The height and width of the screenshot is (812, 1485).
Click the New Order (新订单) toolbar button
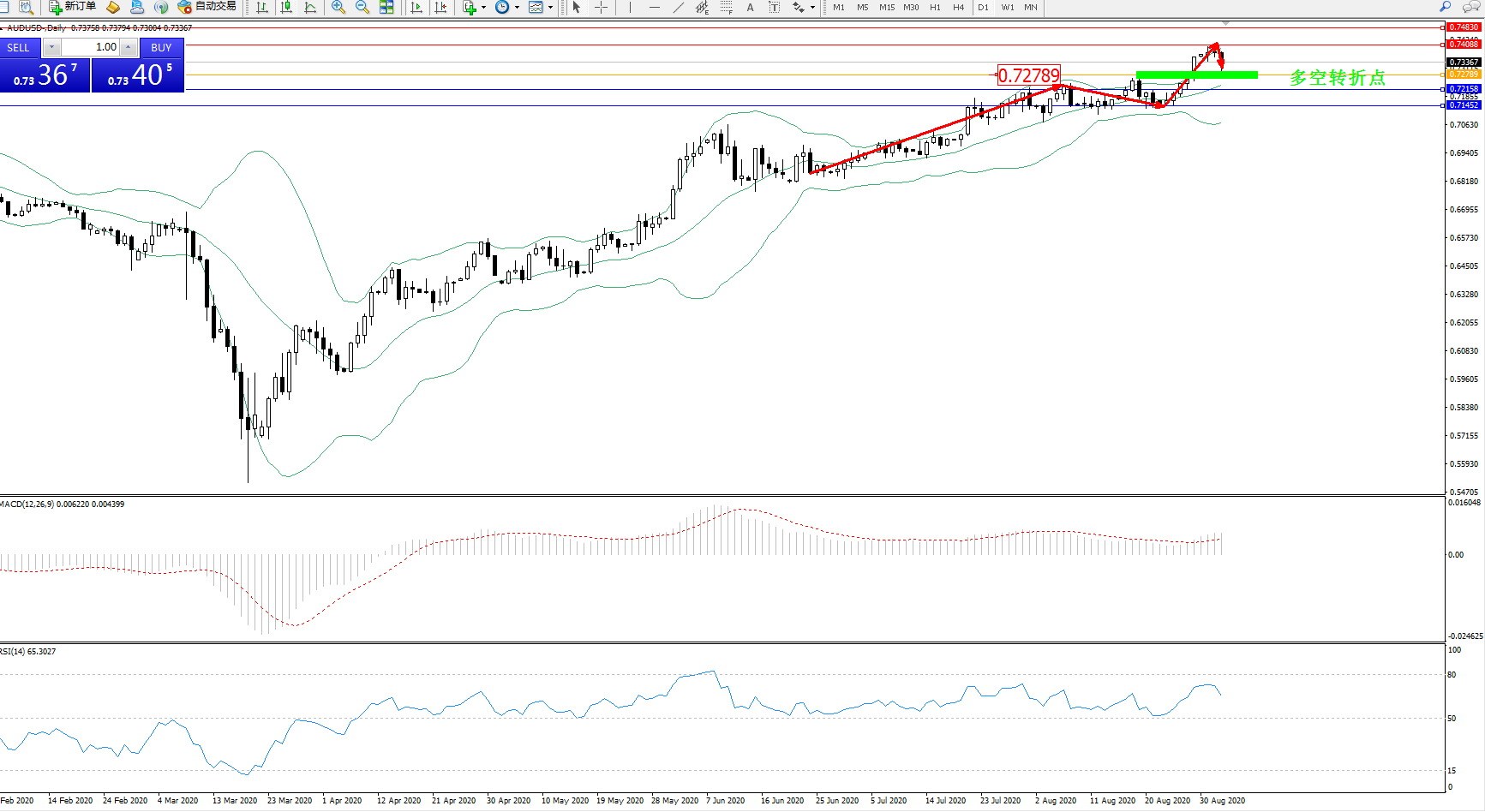[72, 7]
